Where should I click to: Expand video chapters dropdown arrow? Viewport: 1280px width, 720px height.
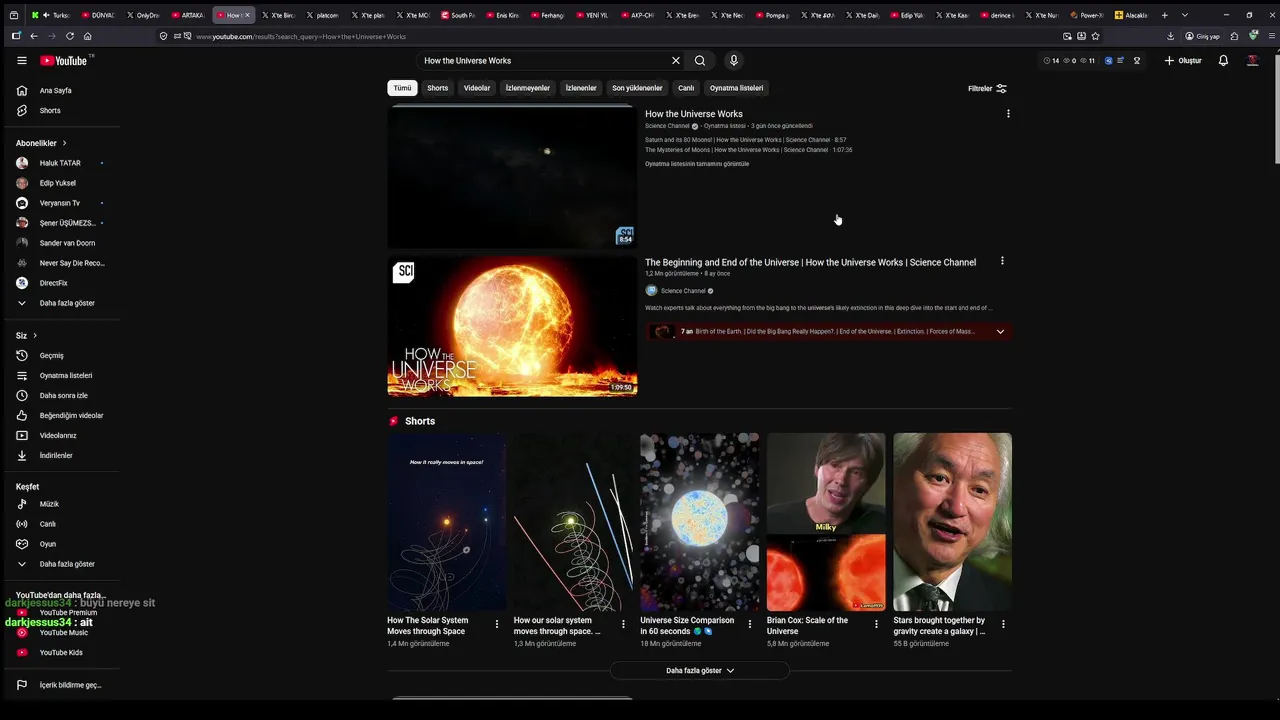[1000, 332]
